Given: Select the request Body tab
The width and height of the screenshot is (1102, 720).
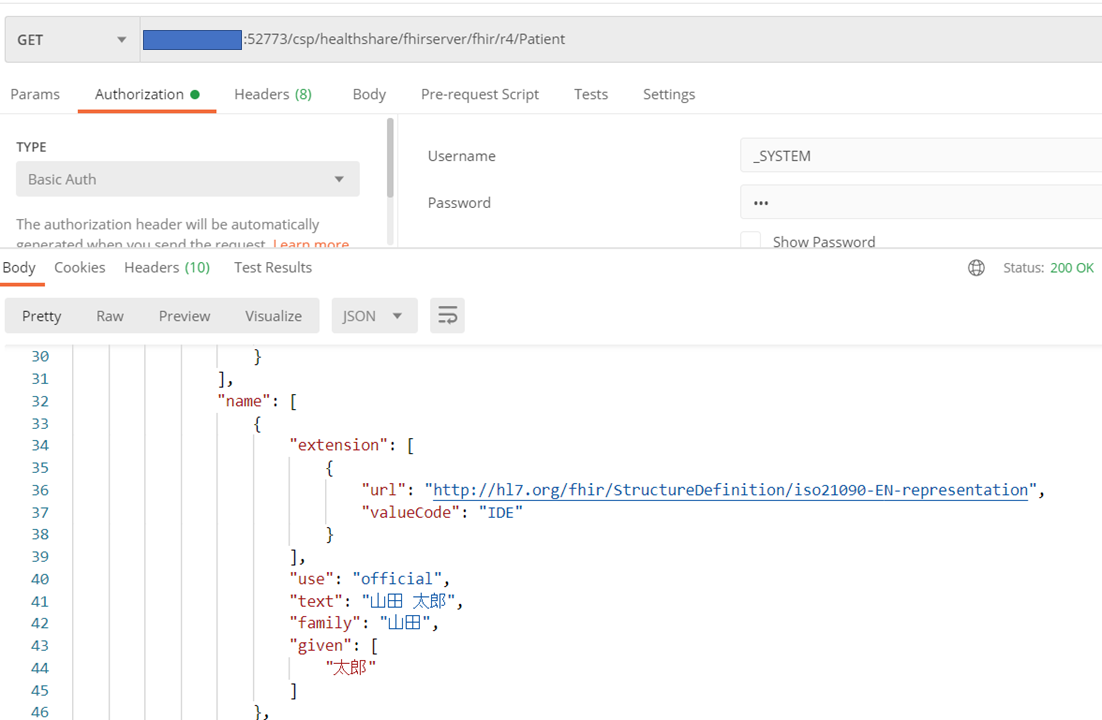Looking at the screenshot, I should 369,94.
